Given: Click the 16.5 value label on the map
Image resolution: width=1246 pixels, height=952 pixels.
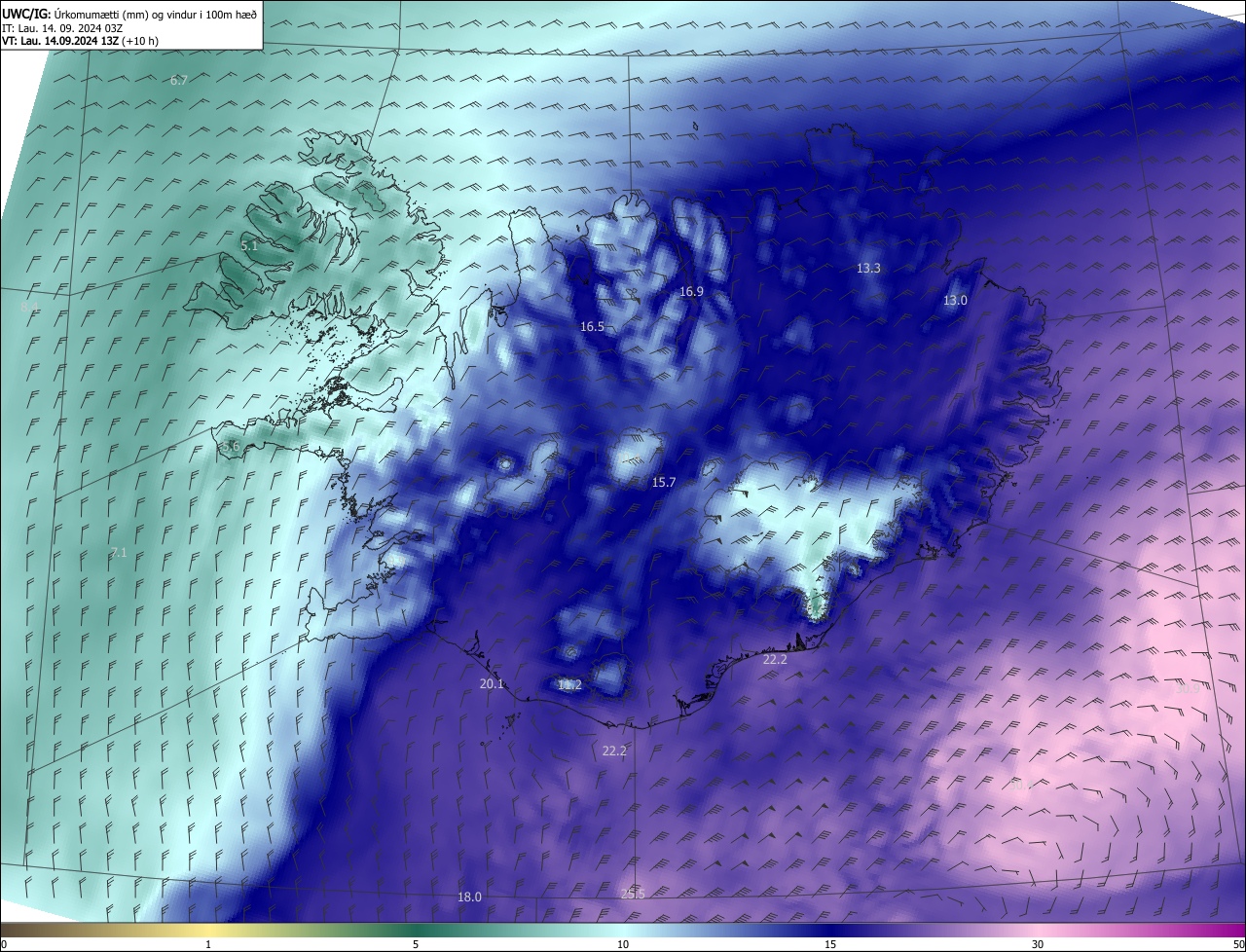Looking at the screenshot, I should pyautogui.click(x=593, y=327).
